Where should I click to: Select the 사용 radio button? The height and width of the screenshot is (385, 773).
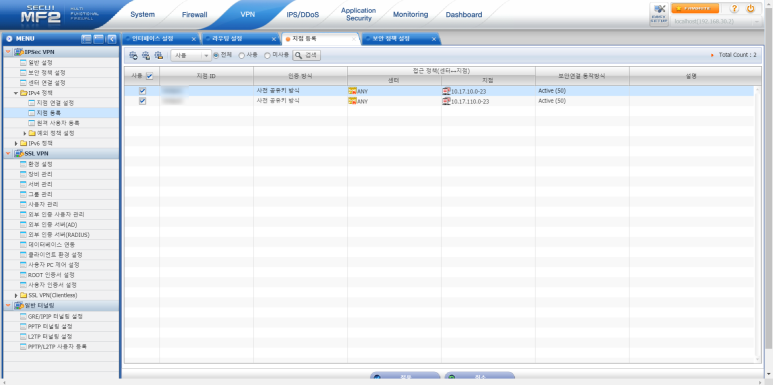point(242,56)
